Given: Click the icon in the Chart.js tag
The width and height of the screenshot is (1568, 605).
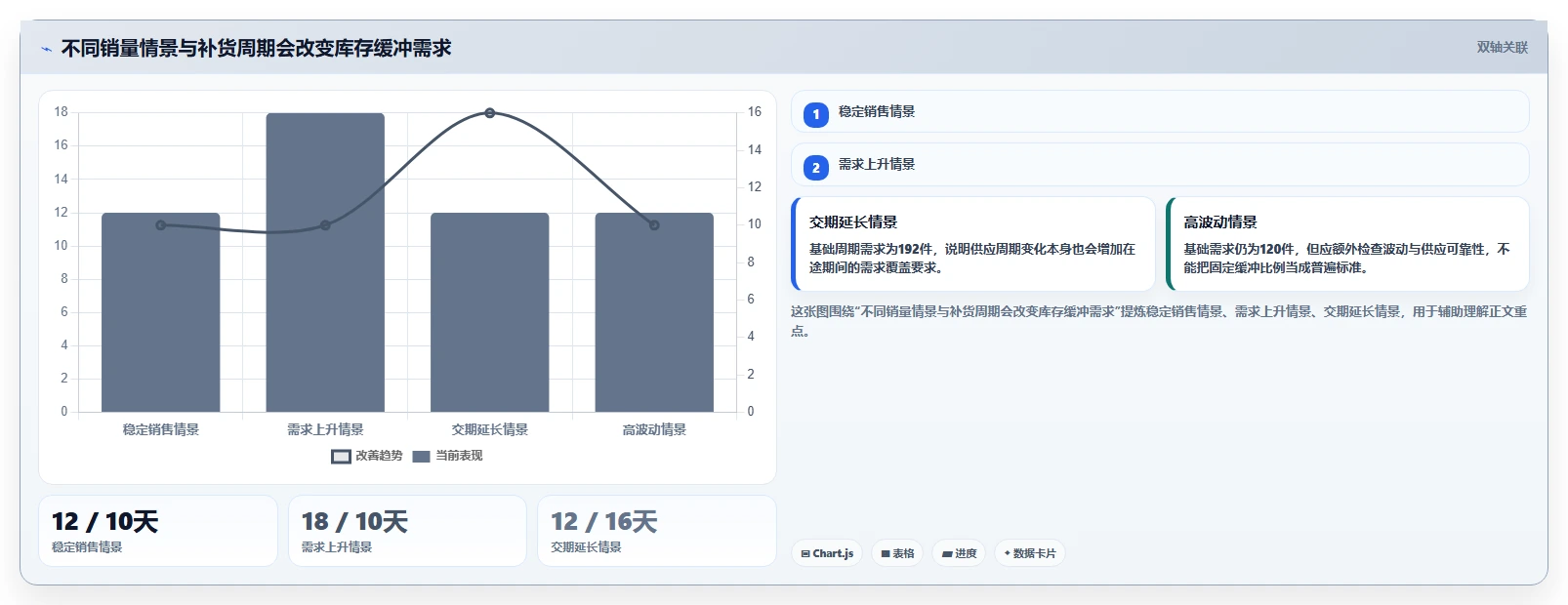Looking at the screenshot, I should tap(805, 553).
